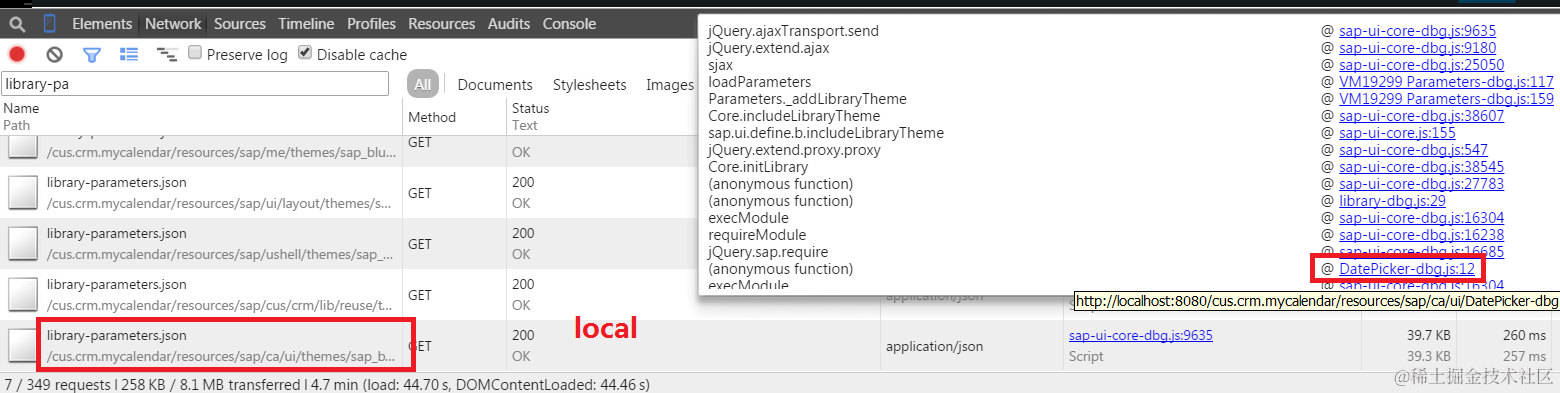Image resolution: width=1560 pixels, height=393 pixels.
Task: Click requireModule stack frame text
Action: [x=756, y=235]
